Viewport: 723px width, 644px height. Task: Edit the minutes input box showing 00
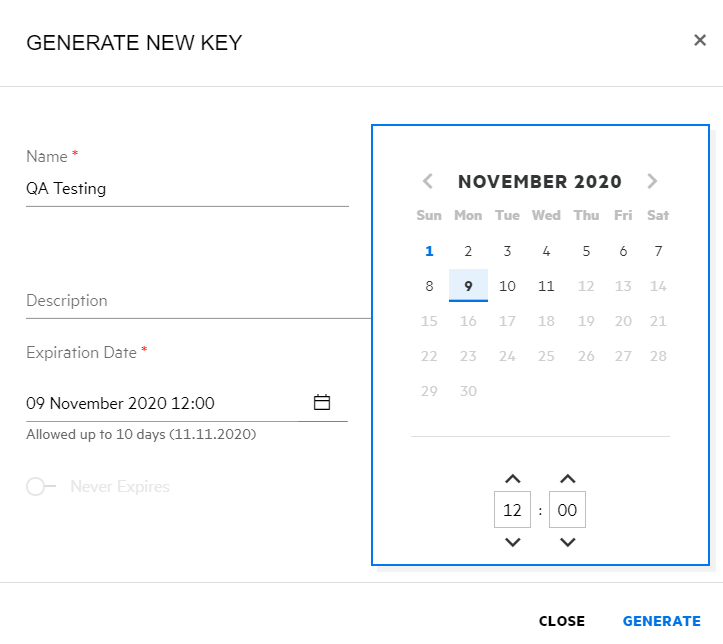tap(567, 510)
